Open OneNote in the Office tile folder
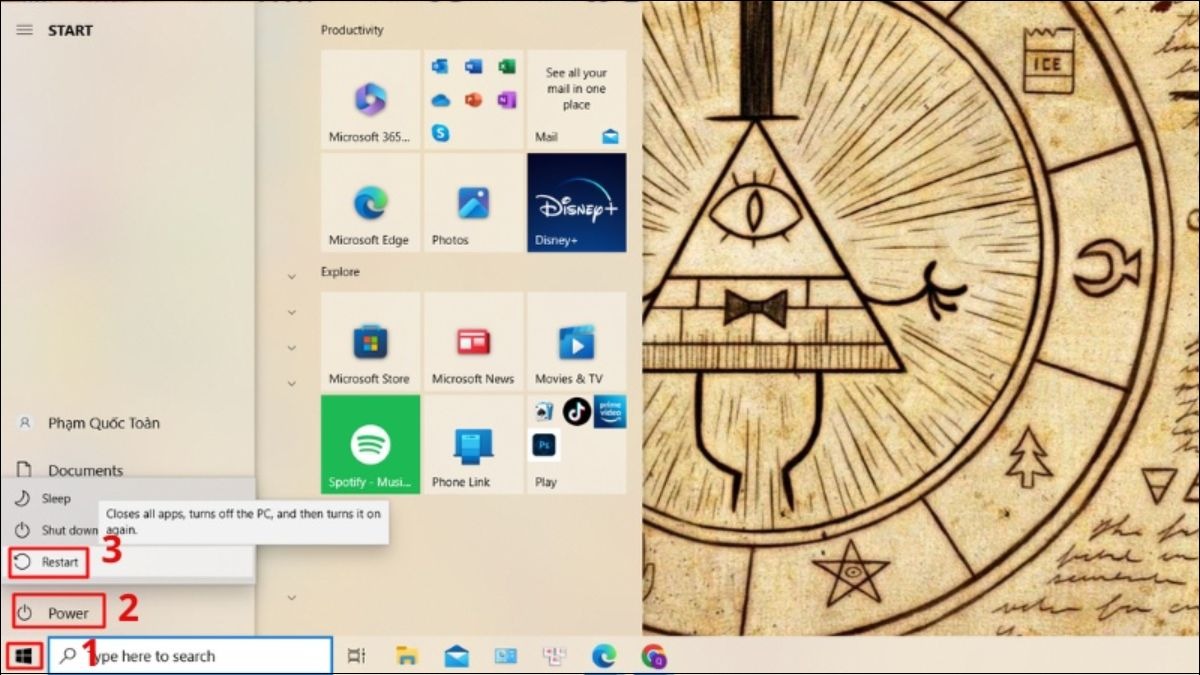This screenshot has width=1200, height=675. click(506, 100)
